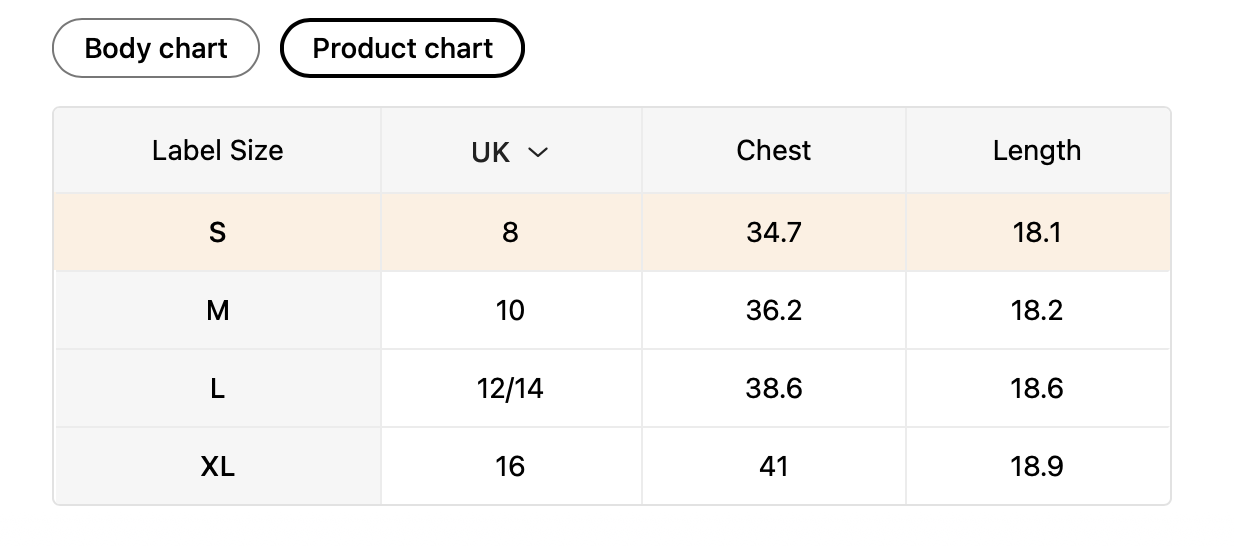Select the M label size row

pyautogui.click(x=217, y=310)
